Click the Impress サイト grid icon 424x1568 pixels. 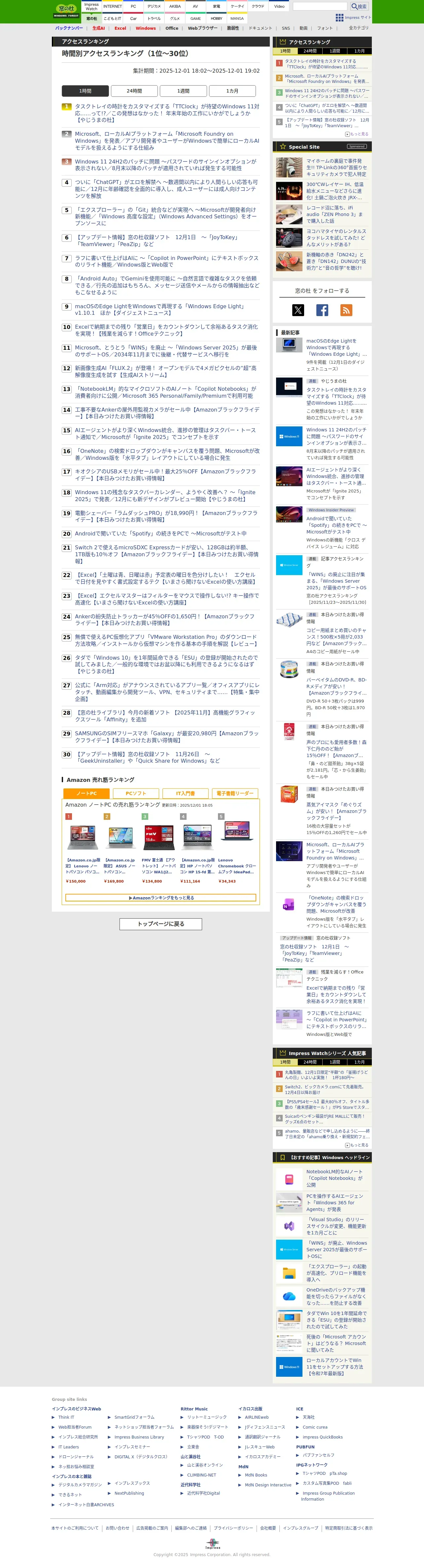point(339,18)
